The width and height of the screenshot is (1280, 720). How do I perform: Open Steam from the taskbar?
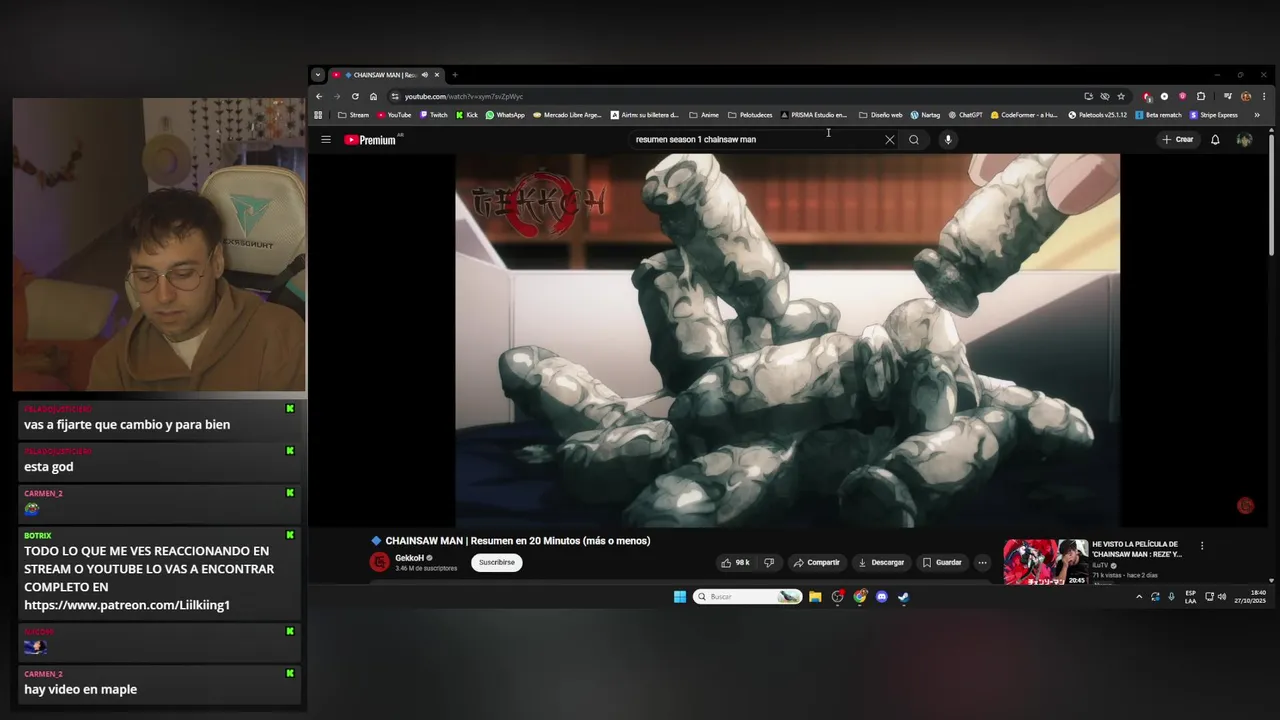tap(903, 597)
